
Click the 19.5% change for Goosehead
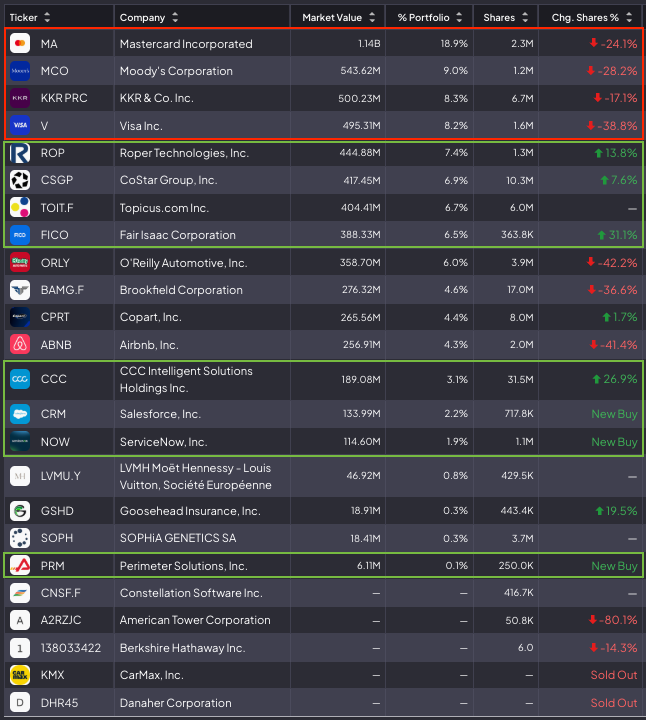coord(616,511)
